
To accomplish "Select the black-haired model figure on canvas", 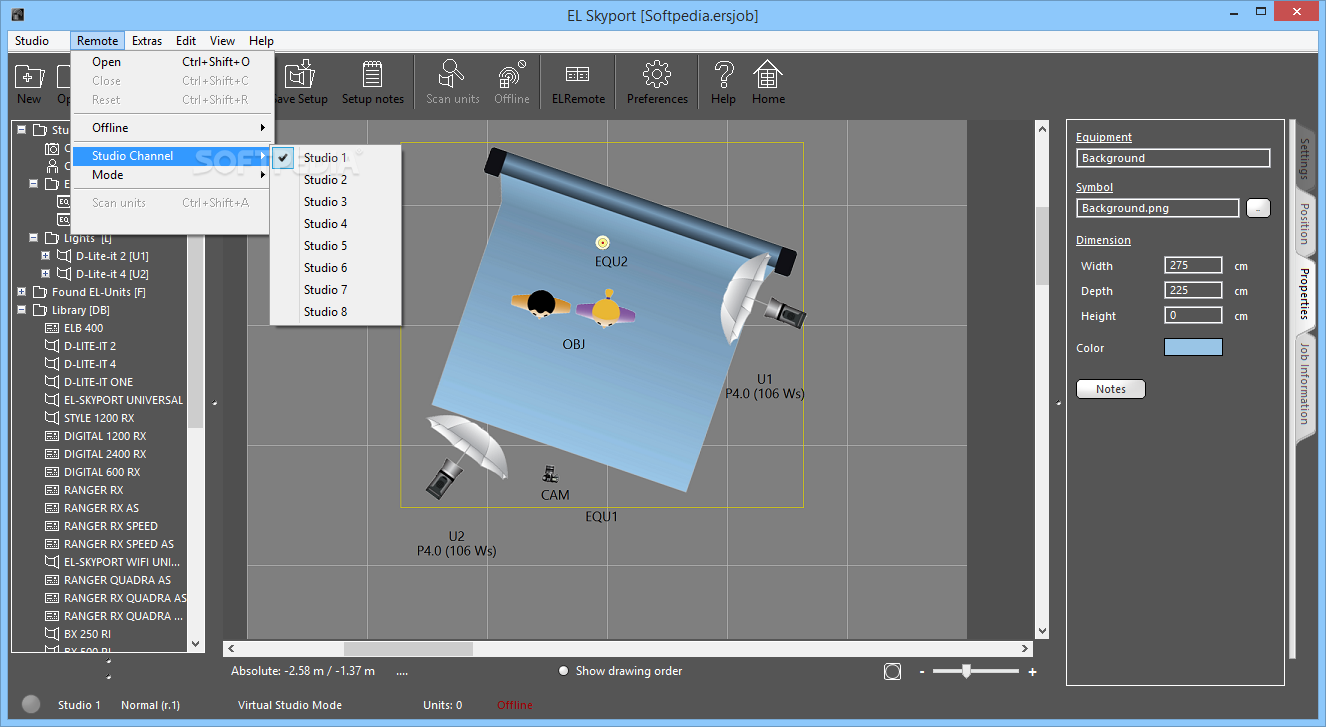I will pos(541,304).
